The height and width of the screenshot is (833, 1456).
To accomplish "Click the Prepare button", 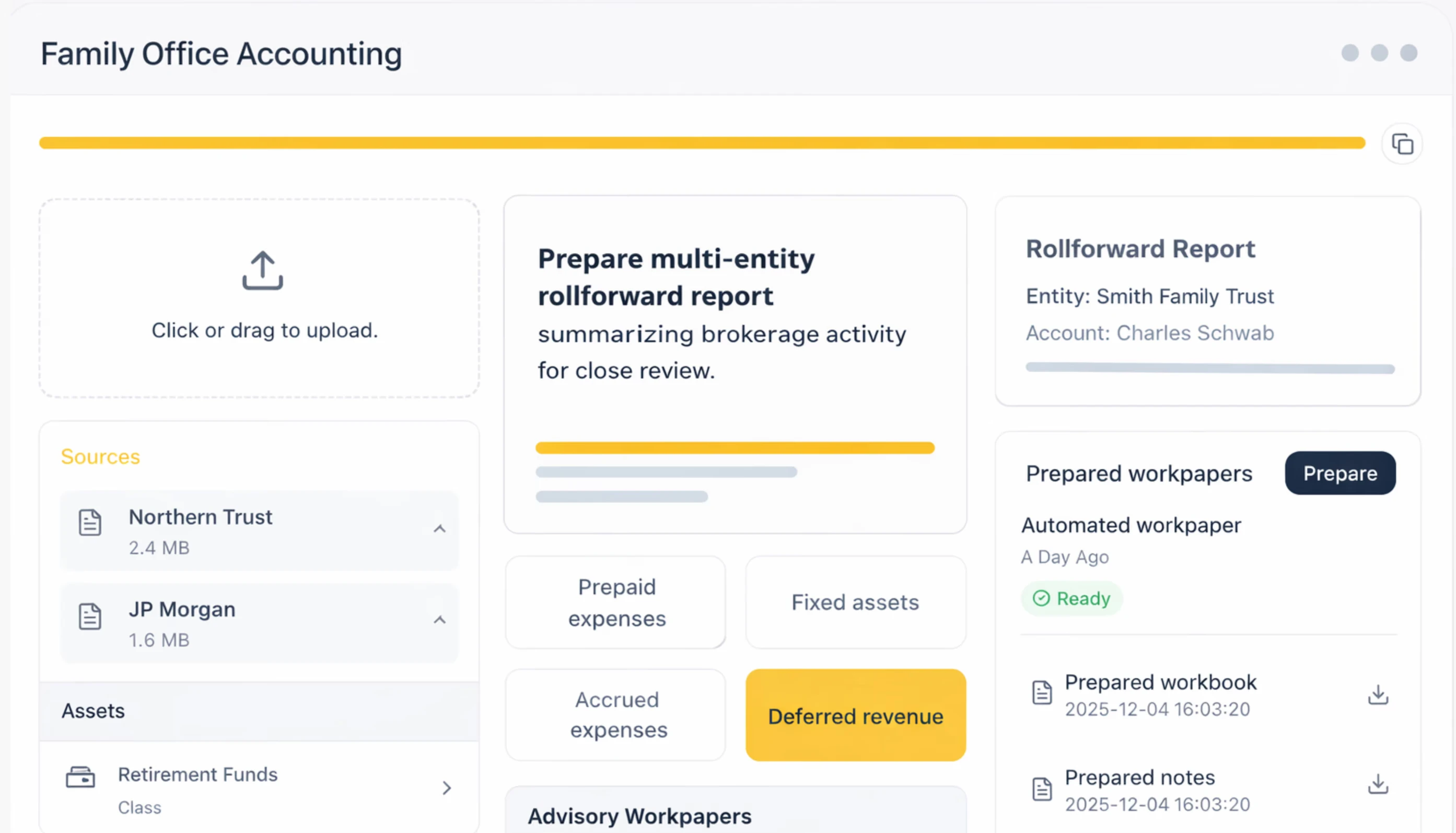I will coord(1340,473).
